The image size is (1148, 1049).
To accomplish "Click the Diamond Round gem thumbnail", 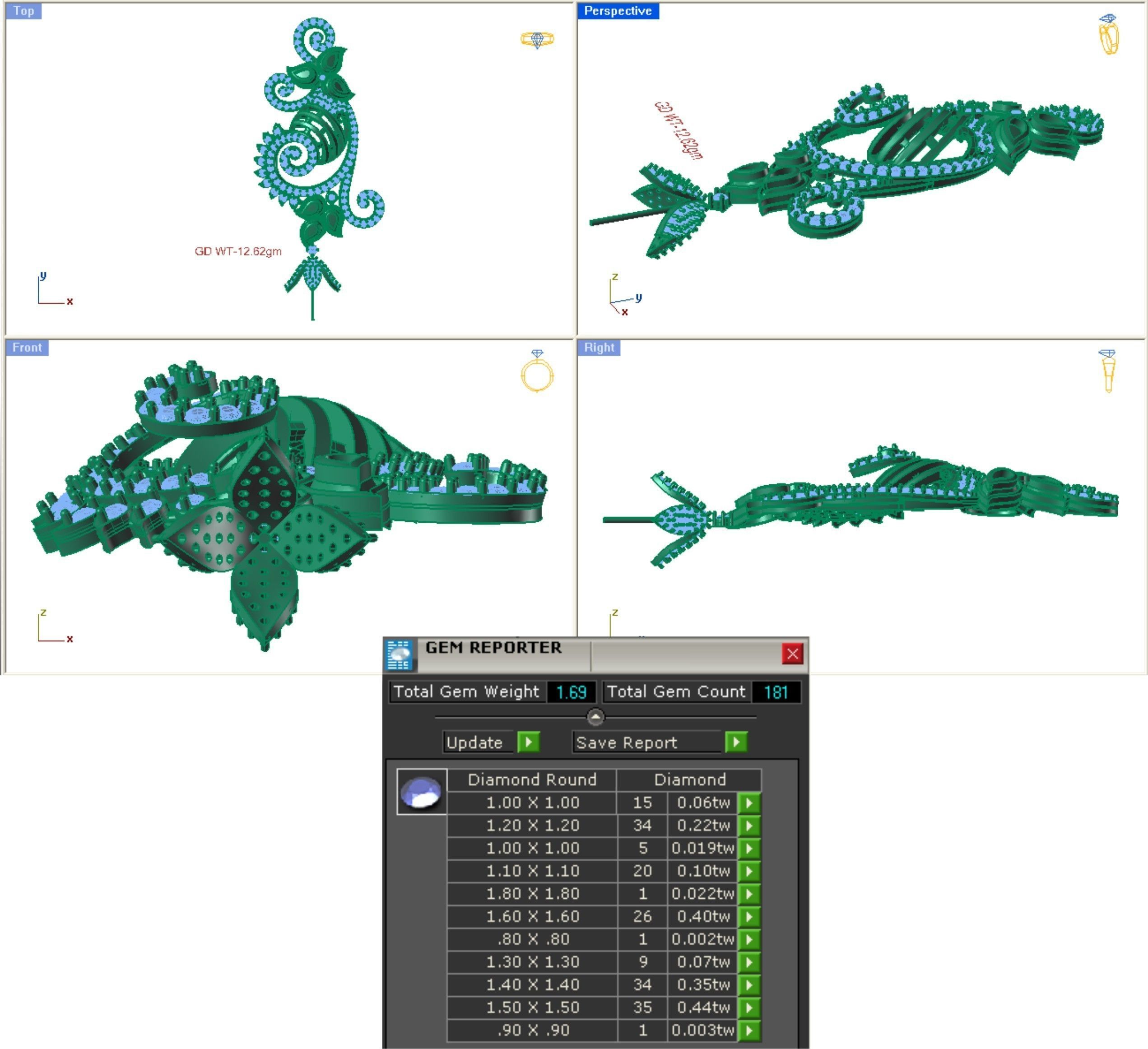I will tap(421, 792).
